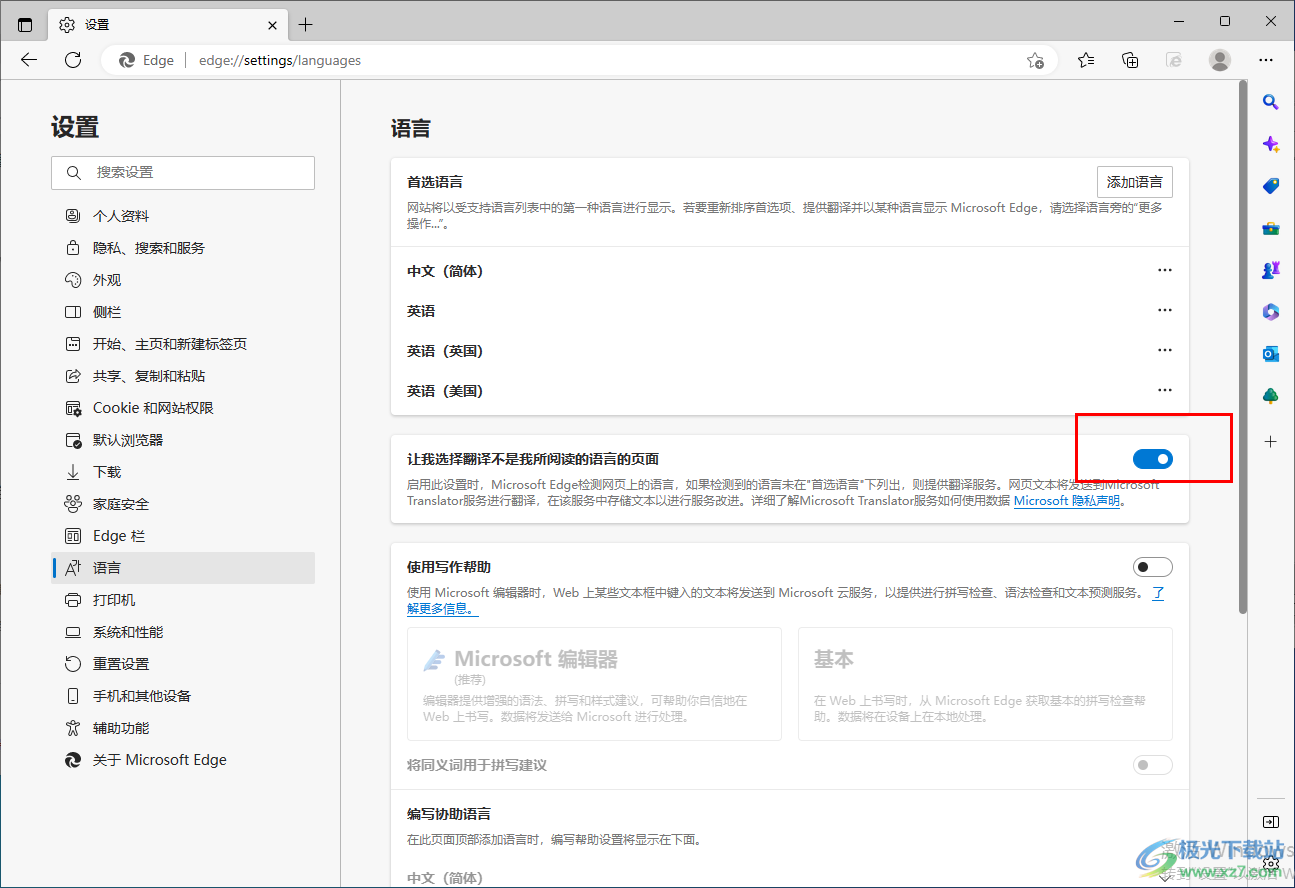
Task: Click the profile avatar icon
Action: click(x=1220, y=60)
